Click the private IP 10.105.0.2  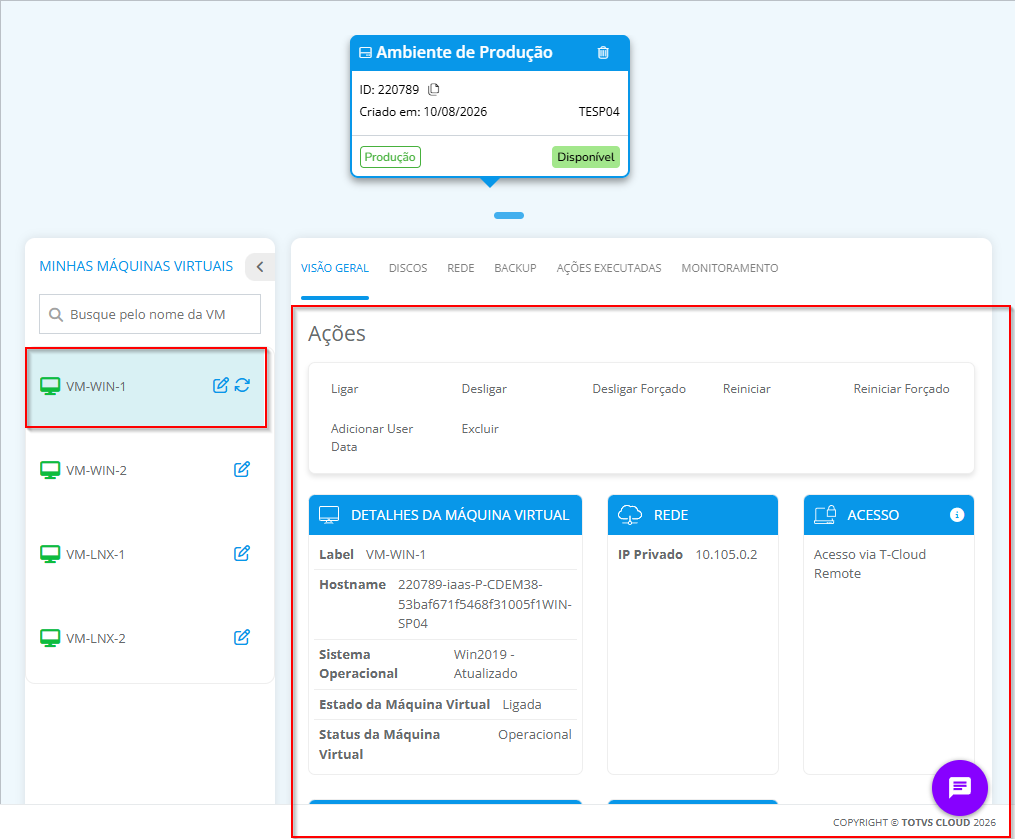[x=726, y=555]
